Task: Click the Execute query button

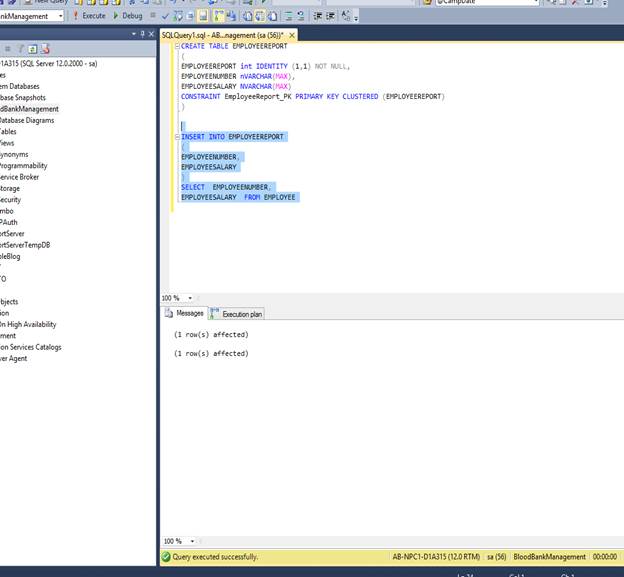Action: (x=90, y=16)
